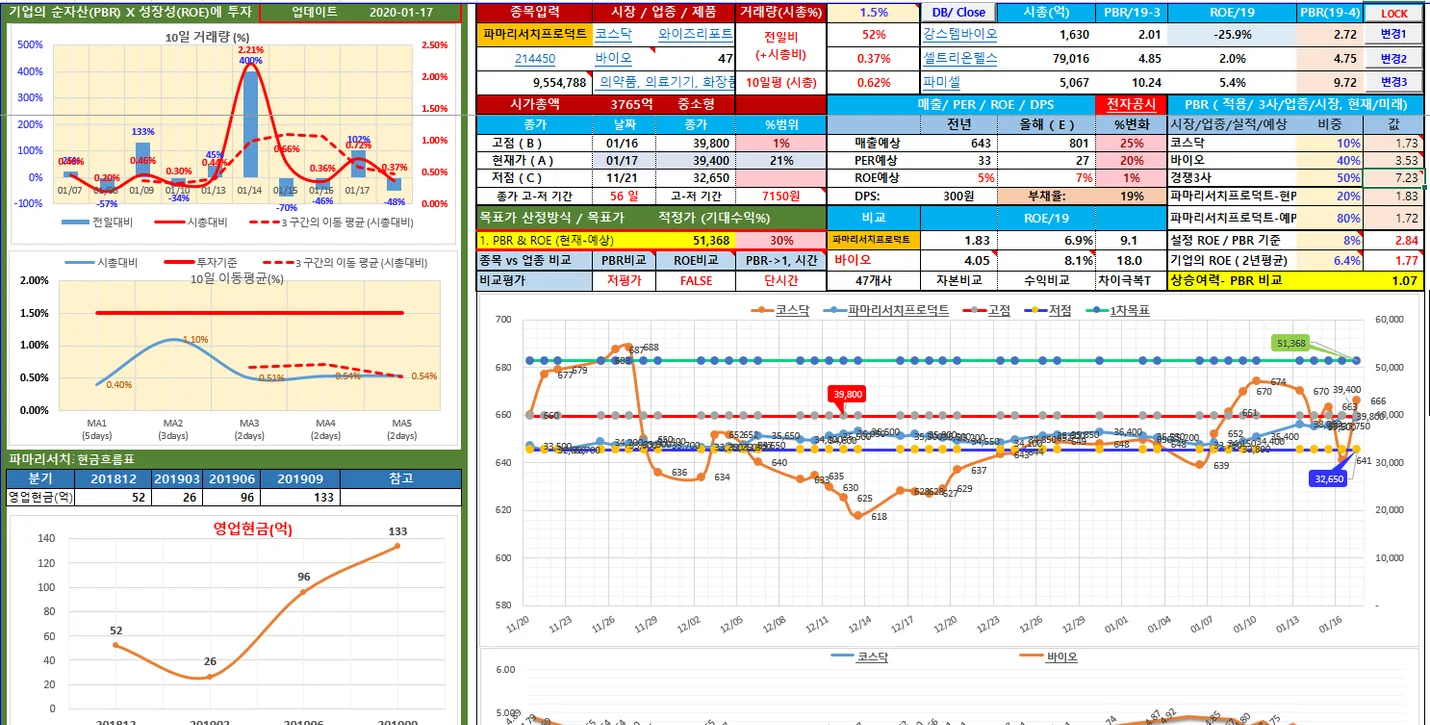Select the -25.9% ROE cell
The height and width of the screenshot is (725, 1430).
click(1231, 34)
